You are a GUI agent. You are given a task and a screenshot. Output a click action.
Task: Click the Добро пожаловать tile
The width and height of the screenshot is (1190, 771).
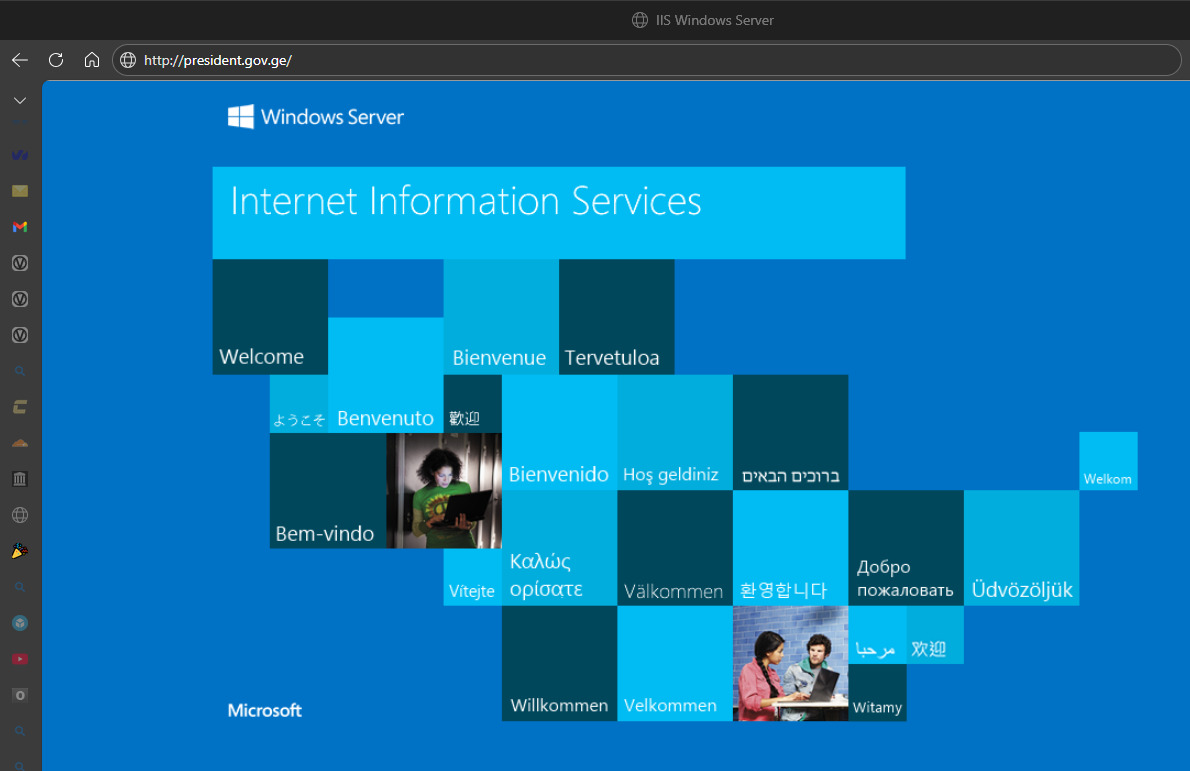point(906,548)
